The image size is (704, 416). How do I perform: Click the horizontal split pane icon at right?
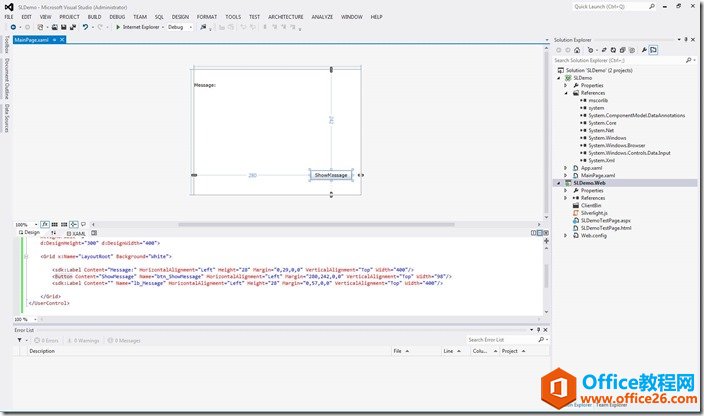540,233
